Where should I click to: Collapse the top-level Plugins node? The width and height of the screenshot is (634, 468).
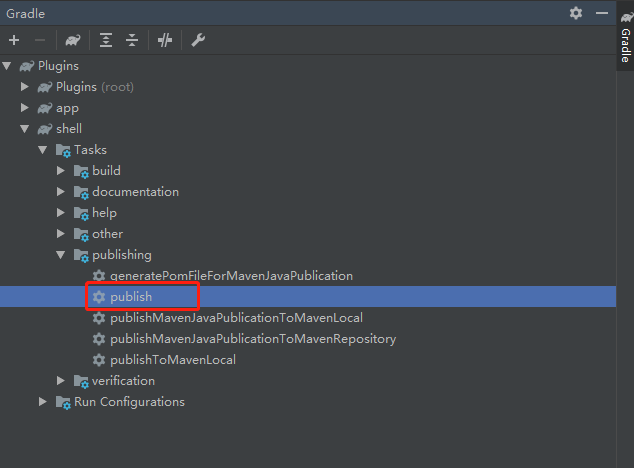point(7,66)
